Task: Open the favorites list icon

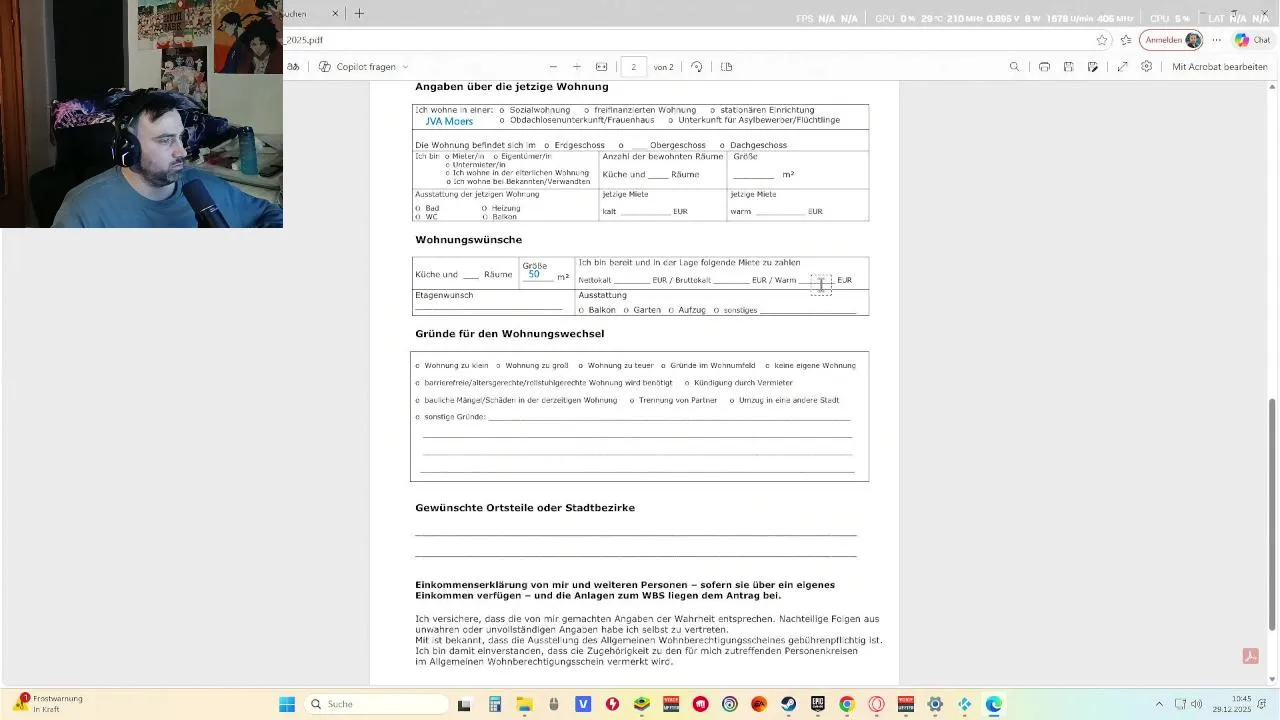Action: point(1126,40)
